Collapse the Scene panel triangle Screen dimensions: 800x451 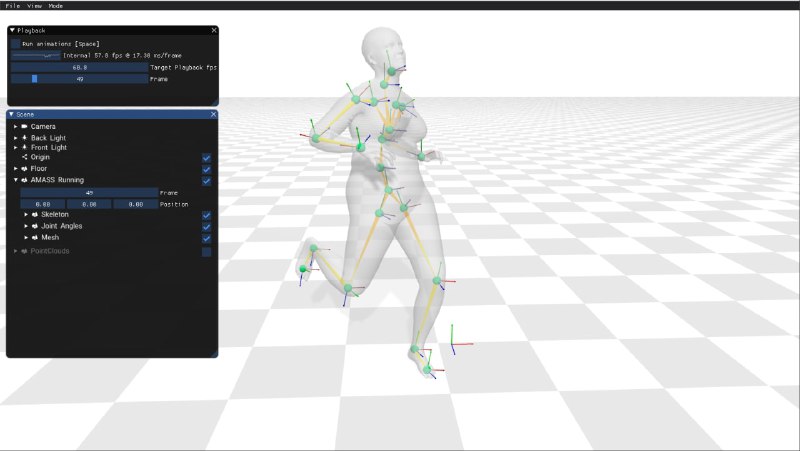click(x=12, y=114)
